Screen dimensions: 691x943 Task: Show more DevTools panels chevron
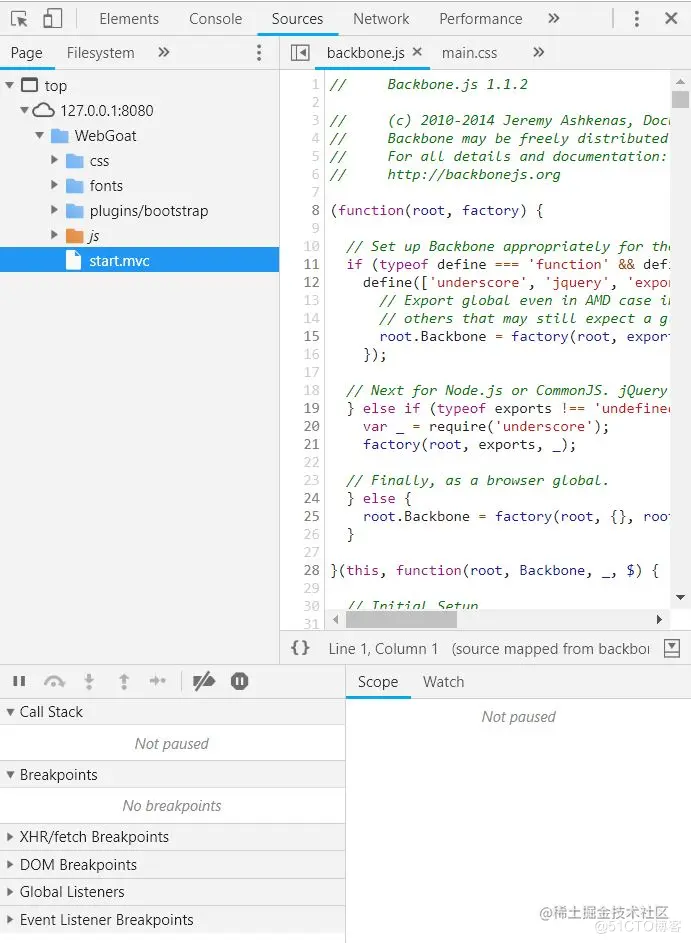[554, 19]
